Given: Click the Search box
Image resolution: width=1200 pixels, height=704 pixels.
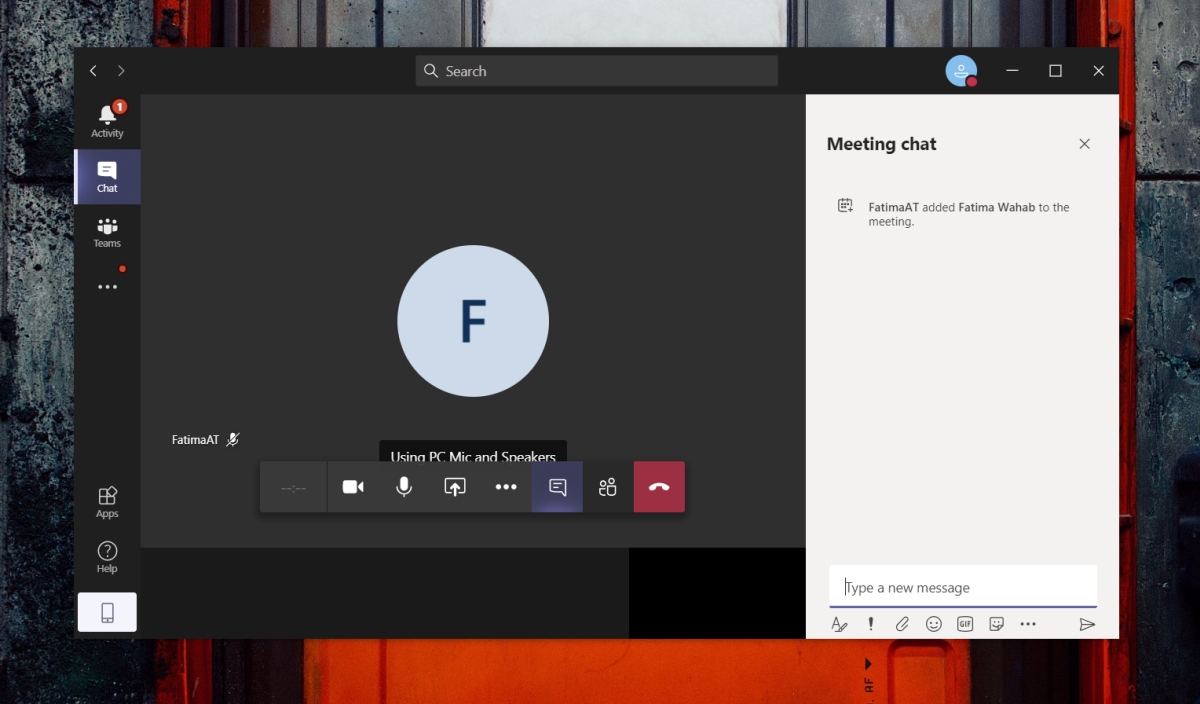Looking at the screenshot, I should [597, 71].
